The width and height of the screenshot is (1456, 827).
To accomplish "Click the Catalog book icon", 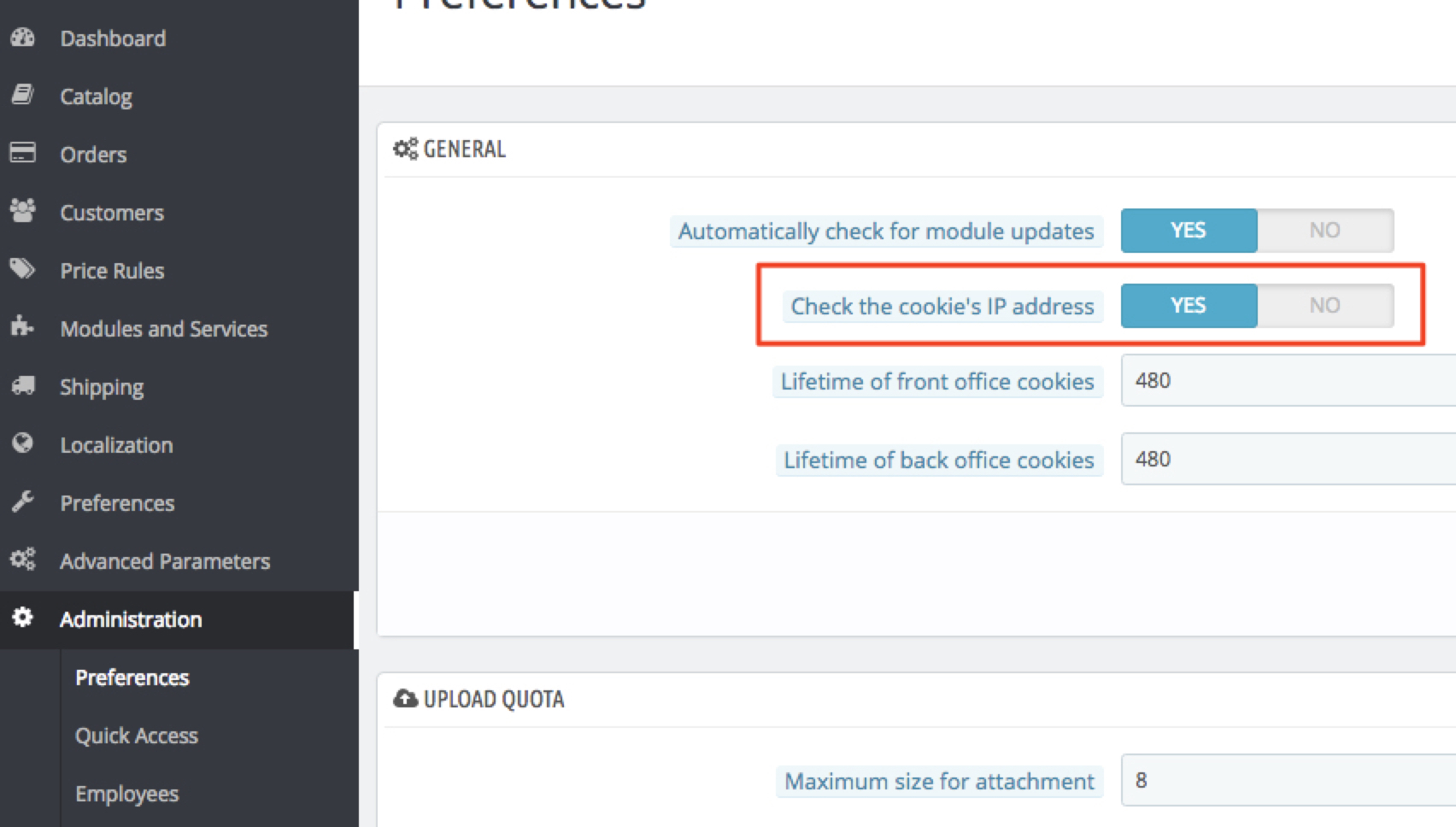I will 23,95.
